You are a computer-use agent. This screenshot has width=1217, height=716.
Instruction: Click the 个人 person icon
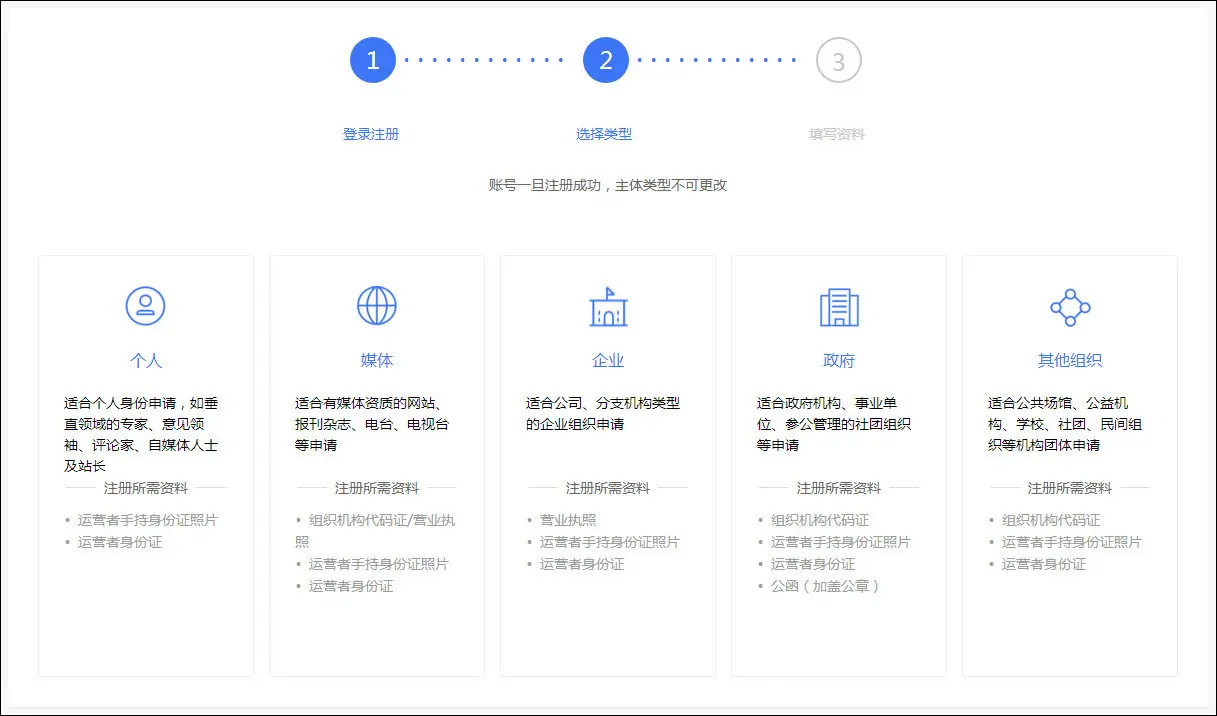[x=146, y=306]
